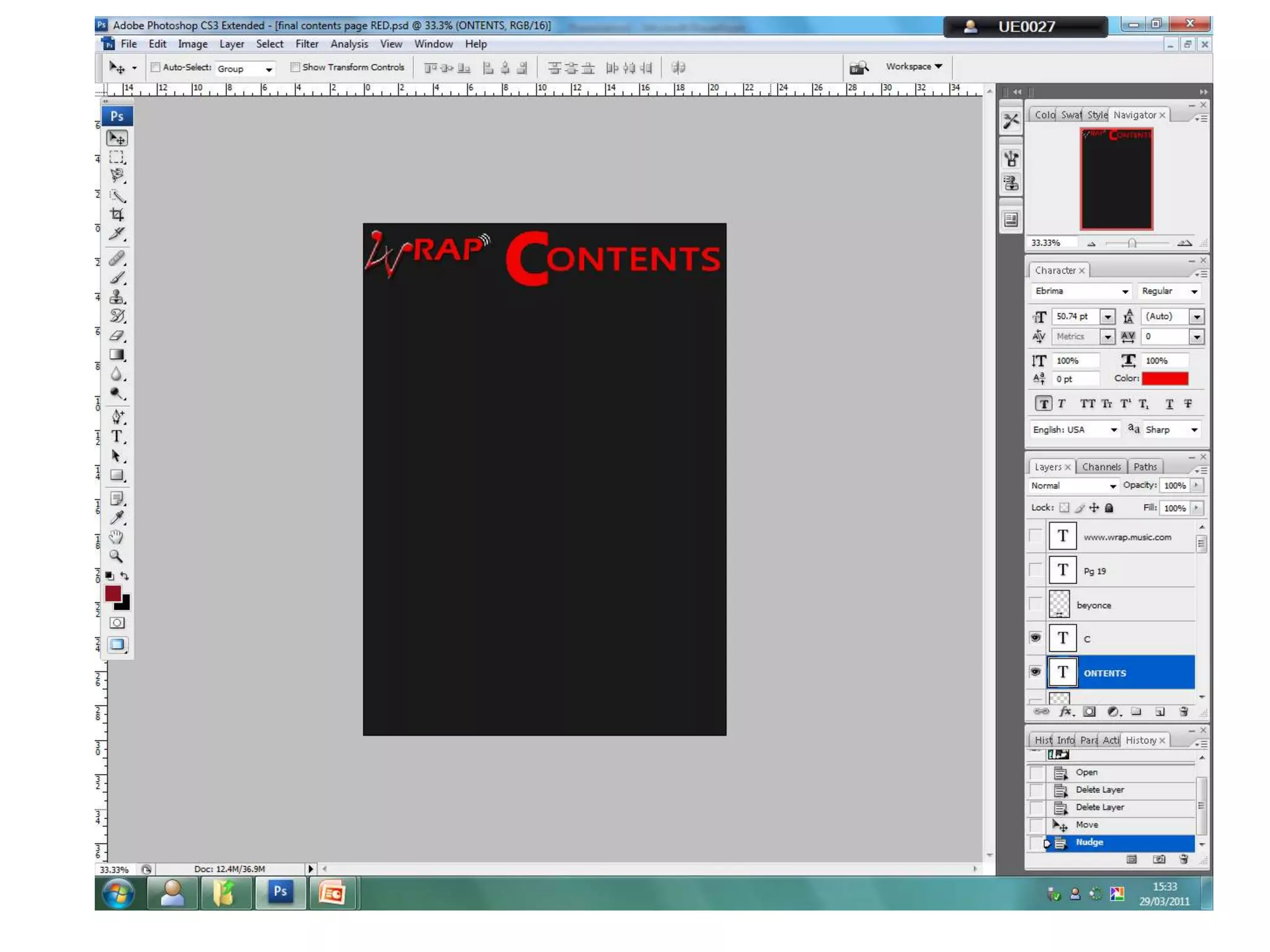Open the Sharp anti-aliasing dropdown
Image resolution: width=1270 pixels, height=952 pixels.
click(1172, 430)
